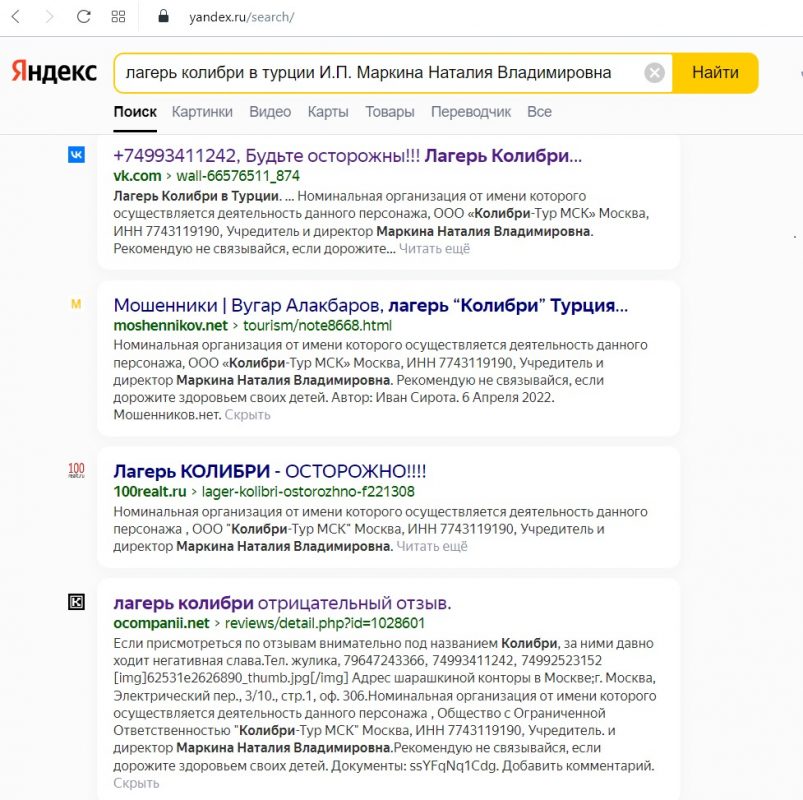
Task: Switch to the Переводчик tab
Action: [x=471, y=112]
